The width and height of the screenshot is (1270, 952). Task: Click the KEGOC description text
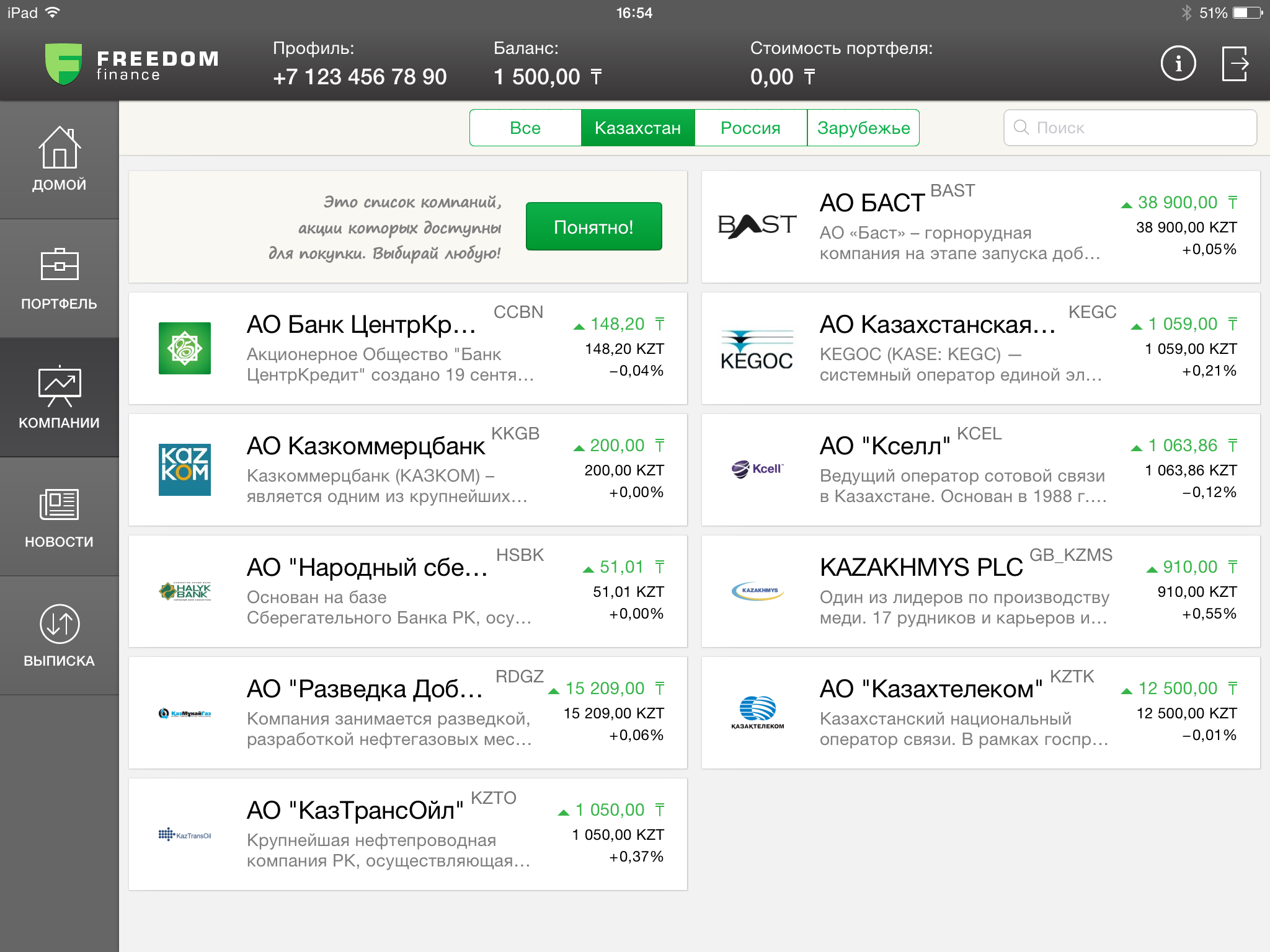[961, 364]
